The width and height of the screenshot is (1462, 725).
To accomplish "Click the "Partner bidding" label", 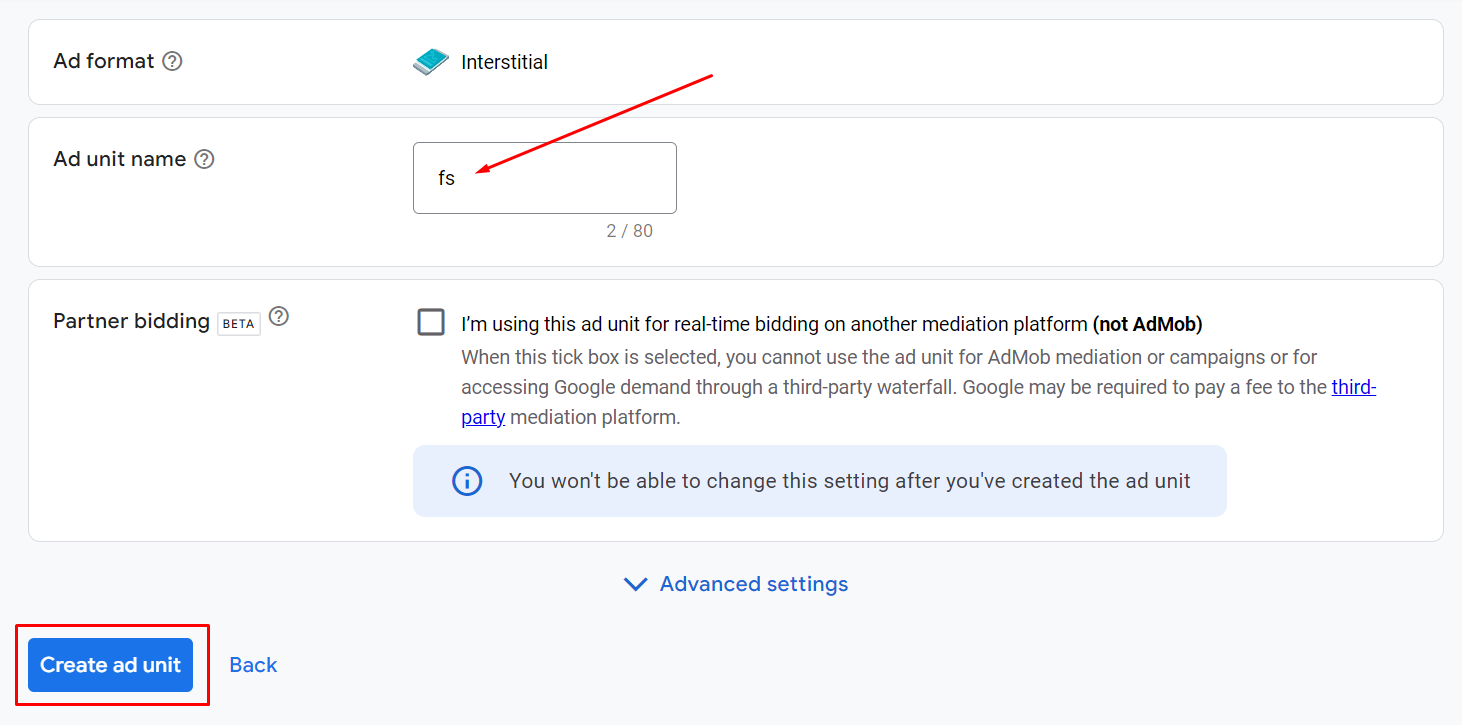I will tap(131, 321).
